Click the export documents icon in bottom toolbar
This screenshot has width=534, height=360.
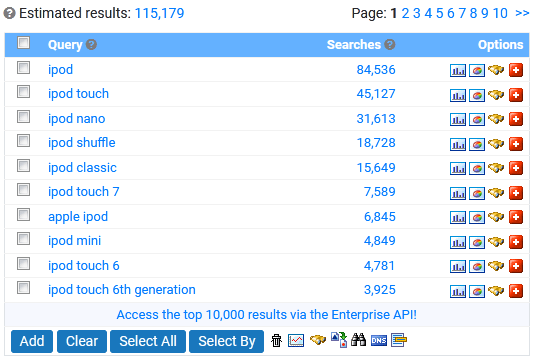click(339, 340)
